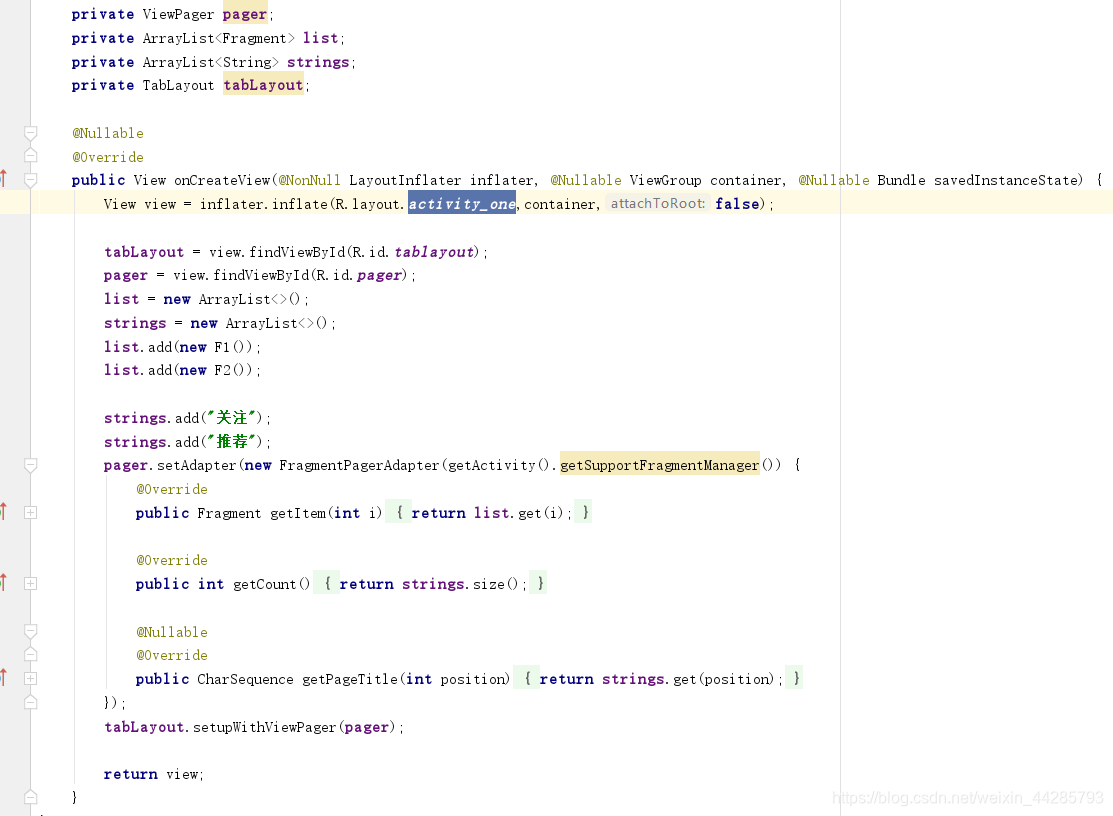This screenshot has width=1113, height=816.
Task: Expand the folded getPageTitle method
Action: (31, 678)
